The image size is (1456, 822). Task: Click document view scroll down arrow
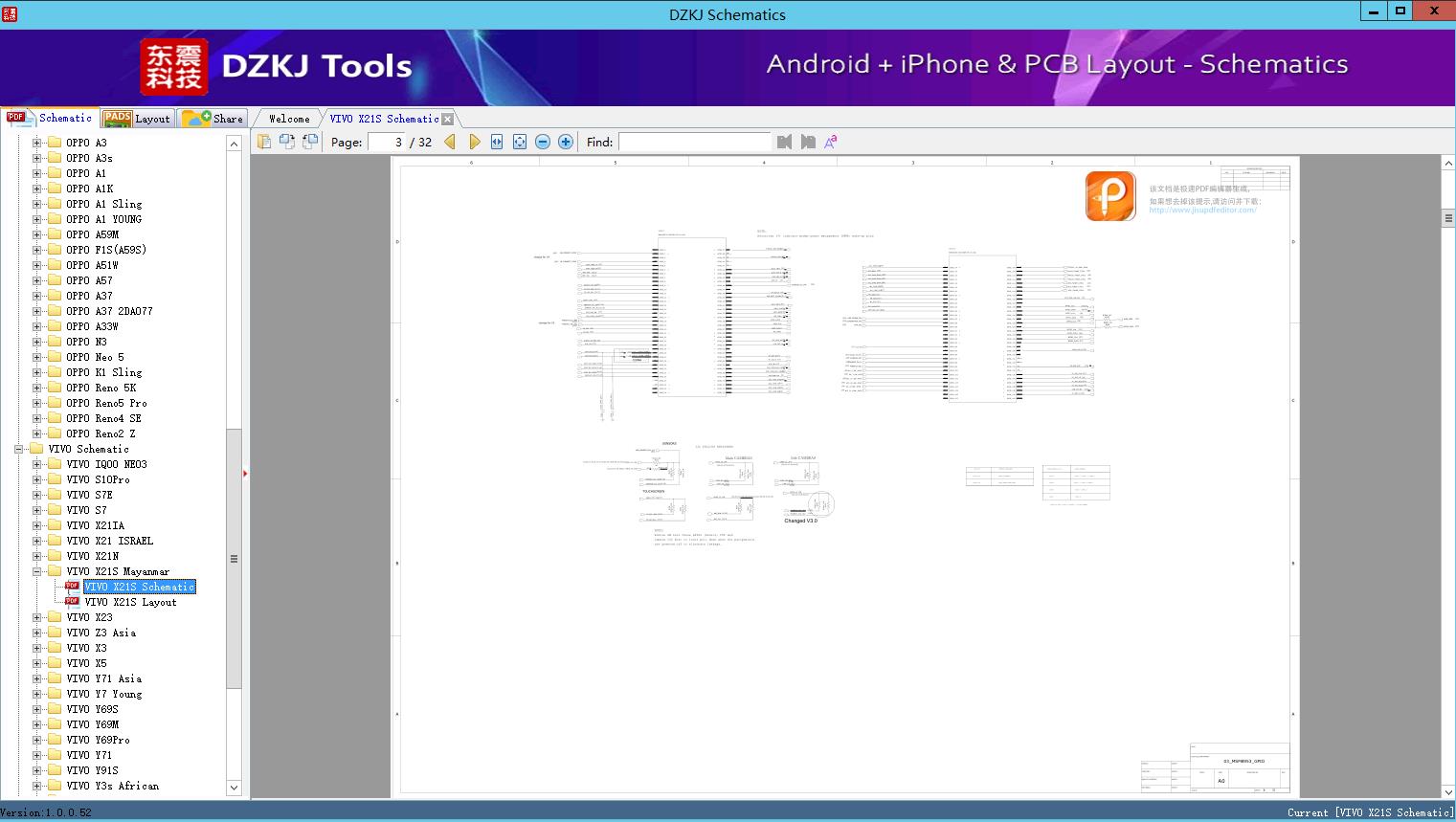tap(1448, 791)
